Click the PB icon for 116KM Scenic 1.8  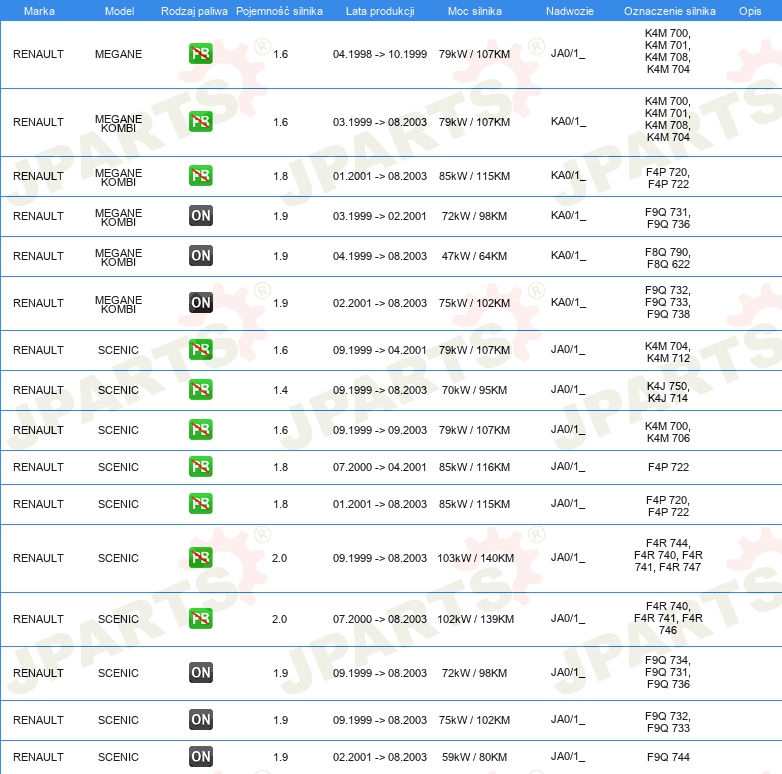click(x=201, y=467)
